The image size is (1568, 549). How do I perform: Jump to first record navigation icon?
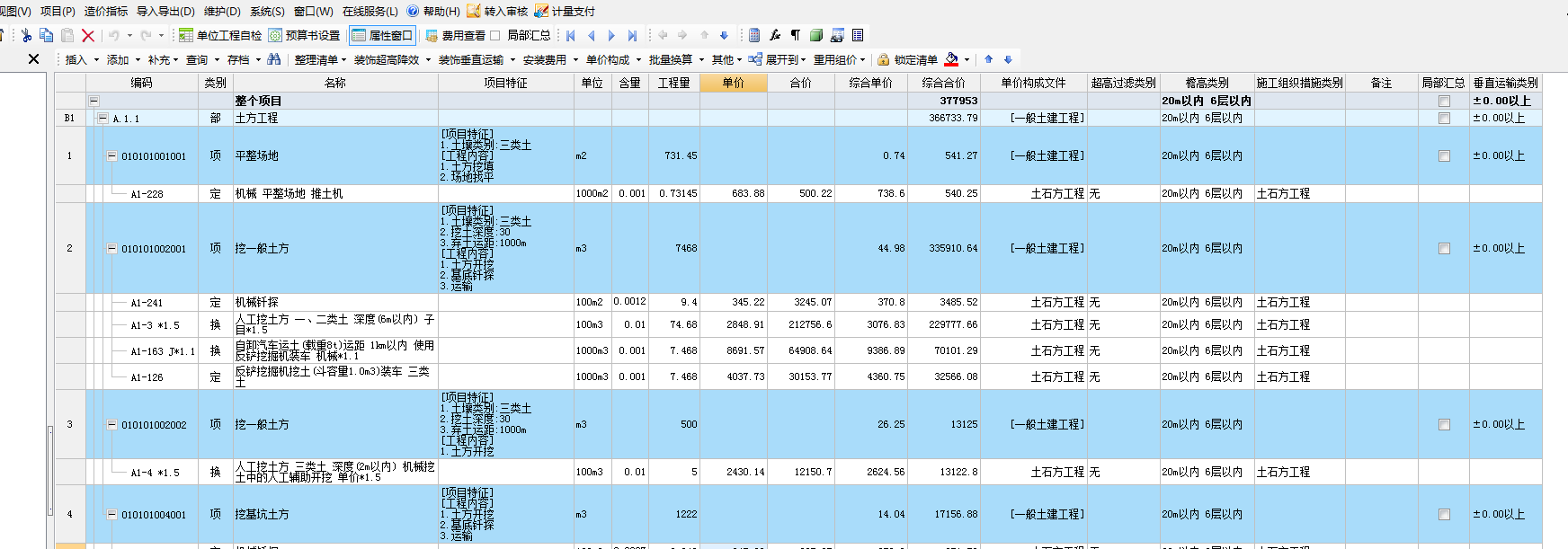coord(571,35)
